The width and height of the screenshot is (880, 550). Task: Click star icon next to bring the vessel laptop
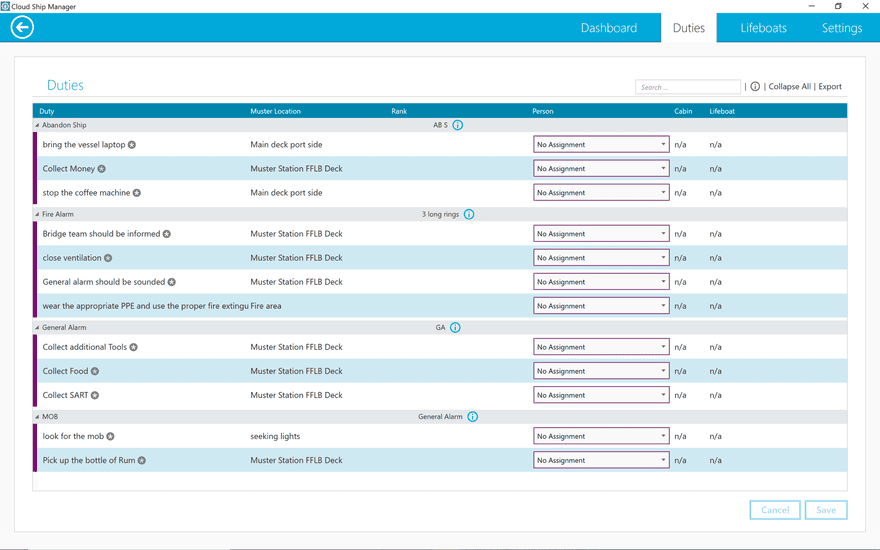[132, 145]
